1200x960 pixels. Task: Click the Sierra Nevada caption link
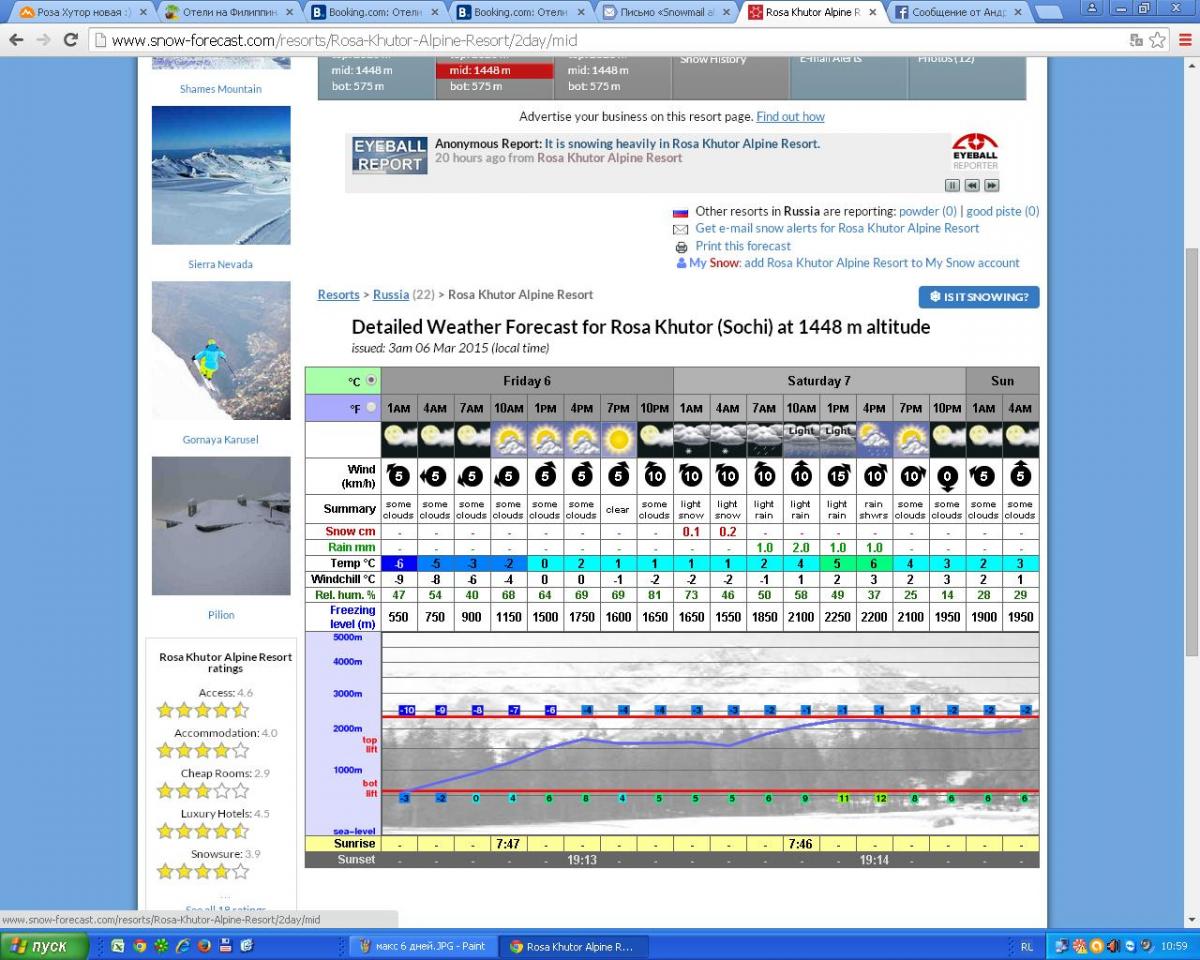220,265
